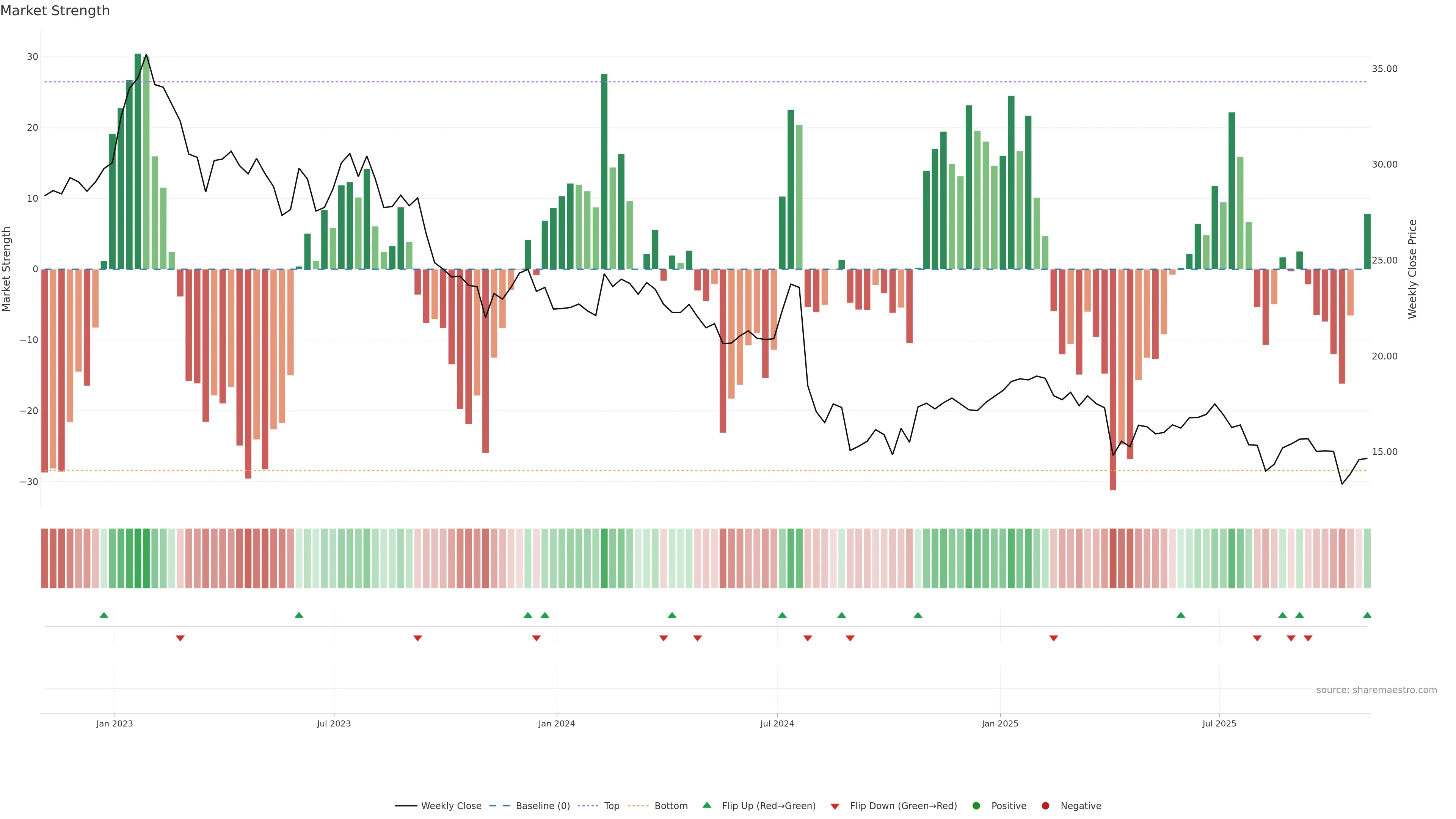The image size is (1456, 819).
Task: Click the Flip Down red triangle legend icon
Action: pyautogui.click(x=835, y=806)
